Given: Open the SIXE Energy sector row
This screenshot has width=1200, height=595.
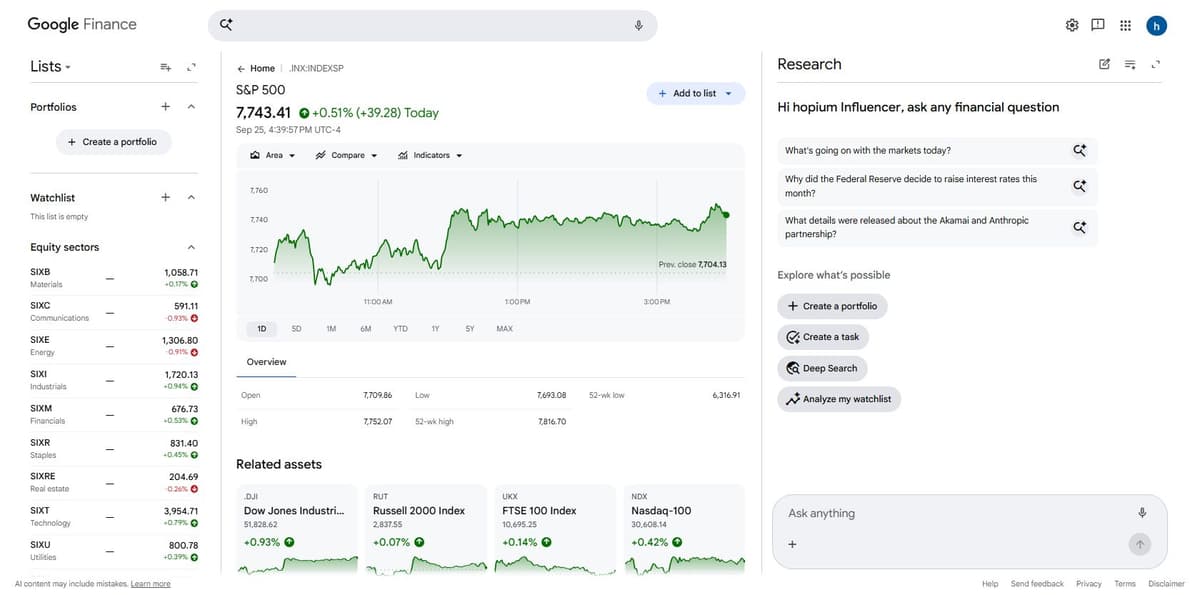Looking at the screenshot, I should pyautogui.click(x=114, y=345).
